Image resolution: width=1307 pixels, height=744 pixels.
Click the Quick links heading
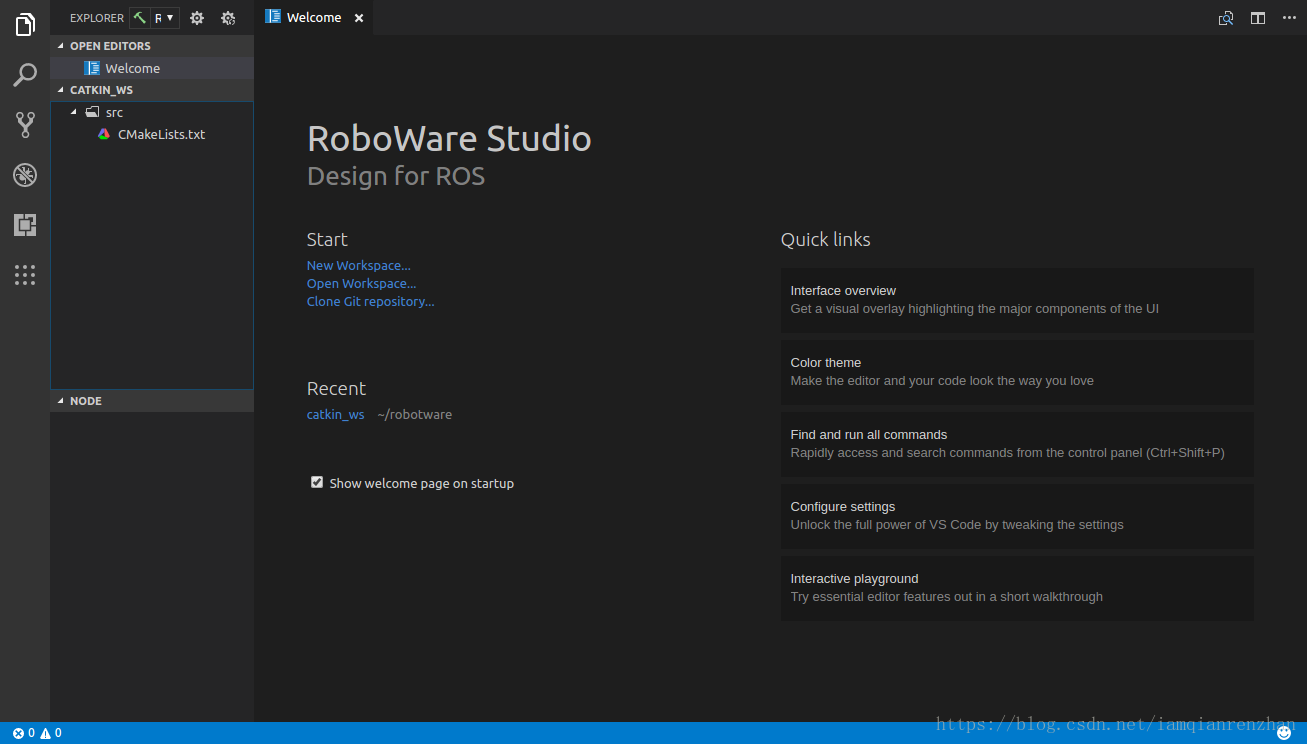coord(826,240)
